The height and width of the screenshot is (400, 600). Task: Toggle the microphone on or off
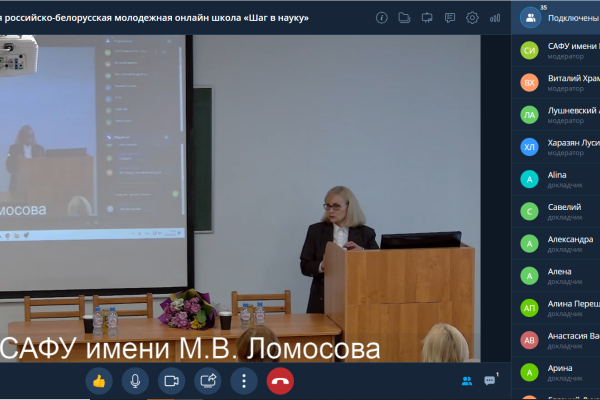point(134,380)
